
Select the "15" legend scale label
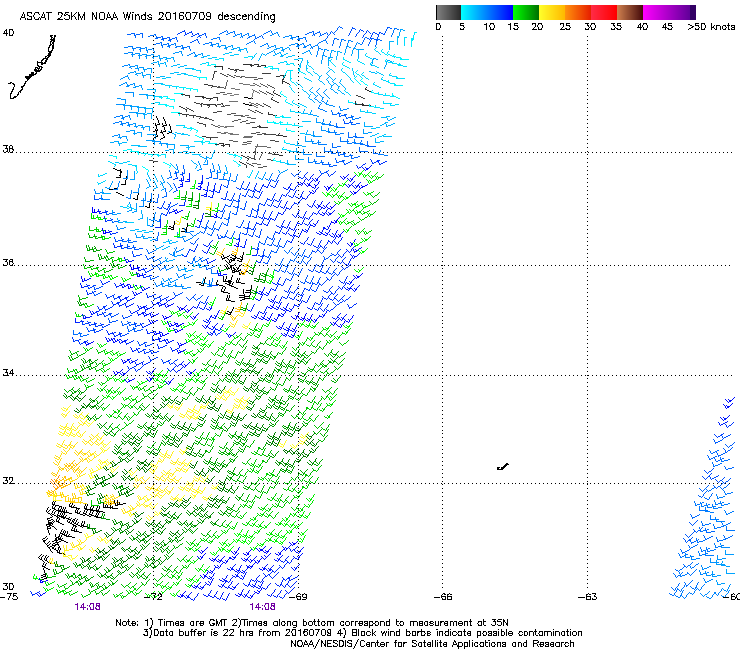tap(513, 27)
